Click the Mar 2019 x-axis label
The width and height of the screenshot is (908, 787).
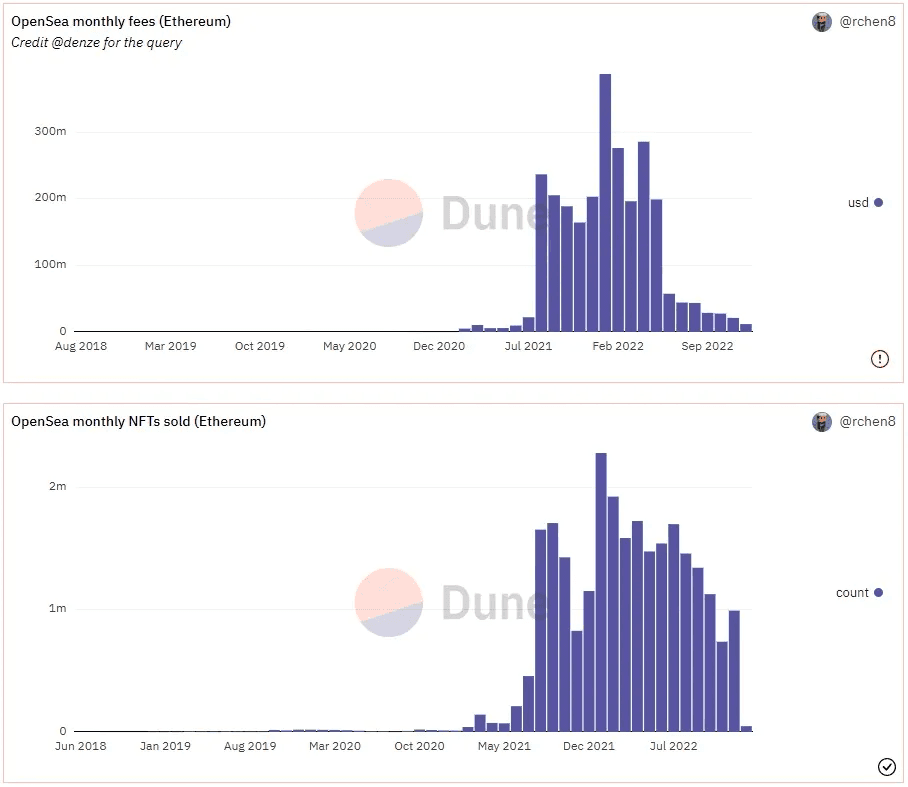coord(170,346)
